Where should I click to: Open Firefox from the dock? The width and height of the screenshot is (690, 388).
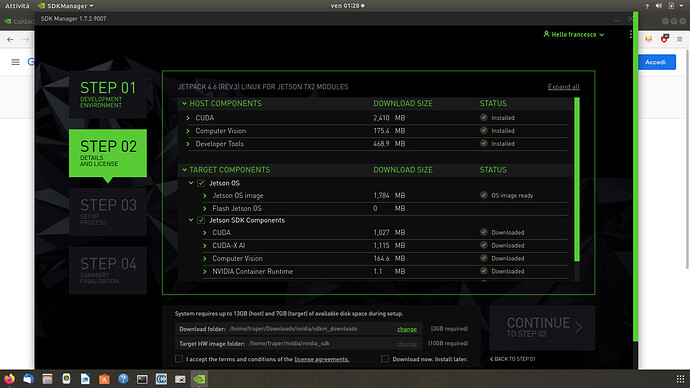(9, 379)
